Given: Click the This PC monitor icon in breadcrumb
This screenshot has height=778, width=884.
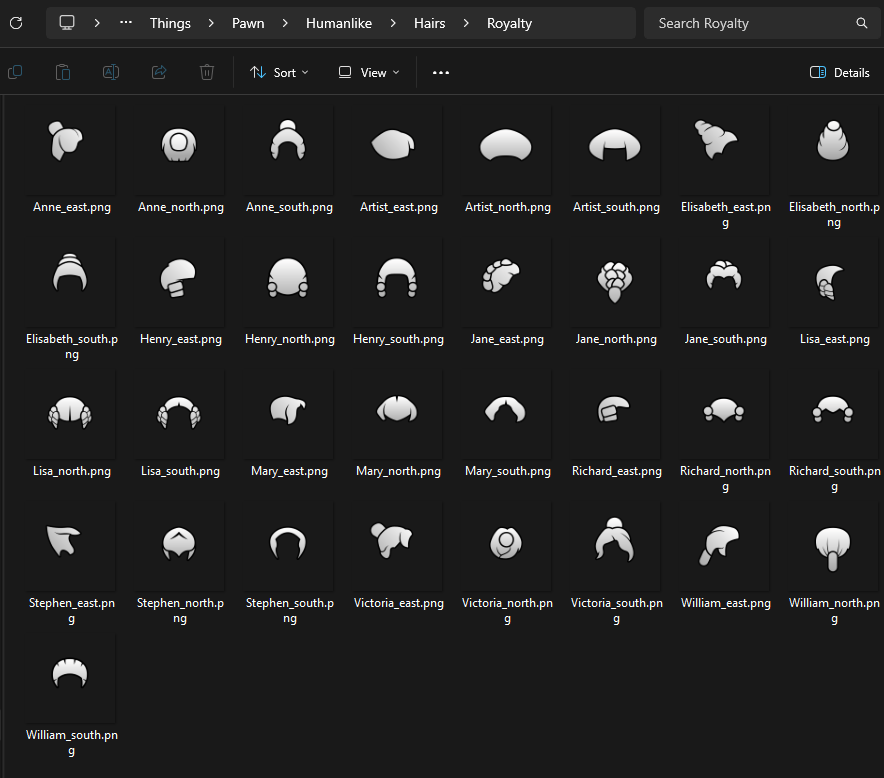Looking at the screenshot, I should 67,23.
